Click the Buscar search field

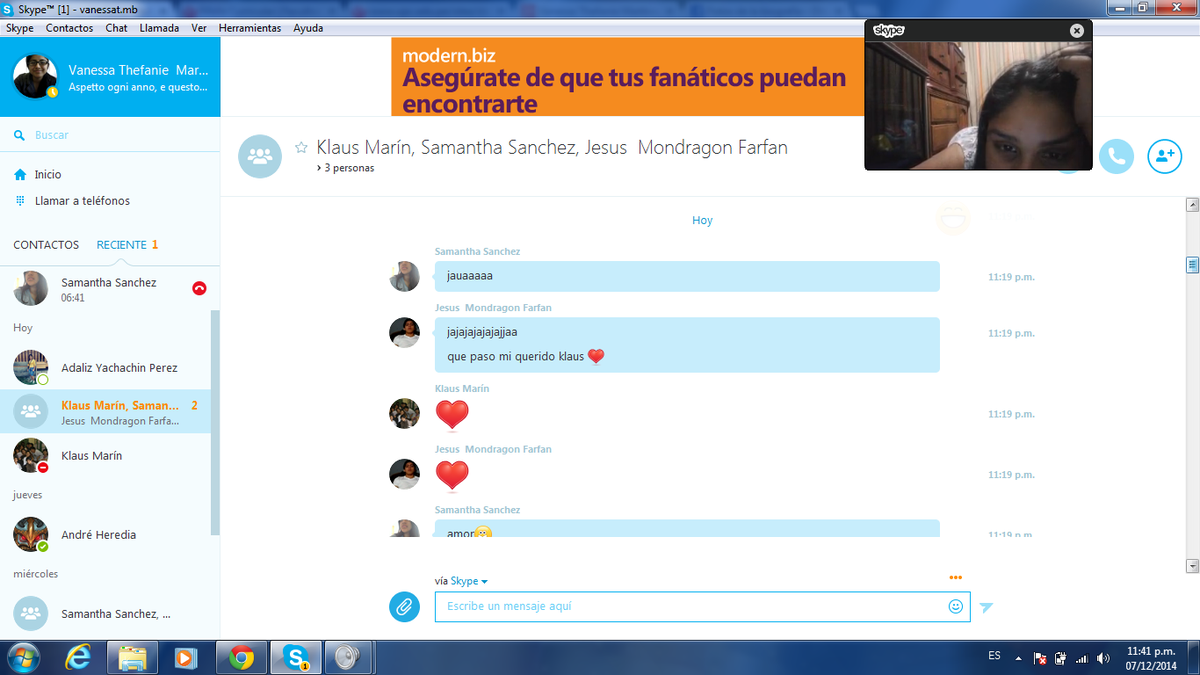point(110,135)
